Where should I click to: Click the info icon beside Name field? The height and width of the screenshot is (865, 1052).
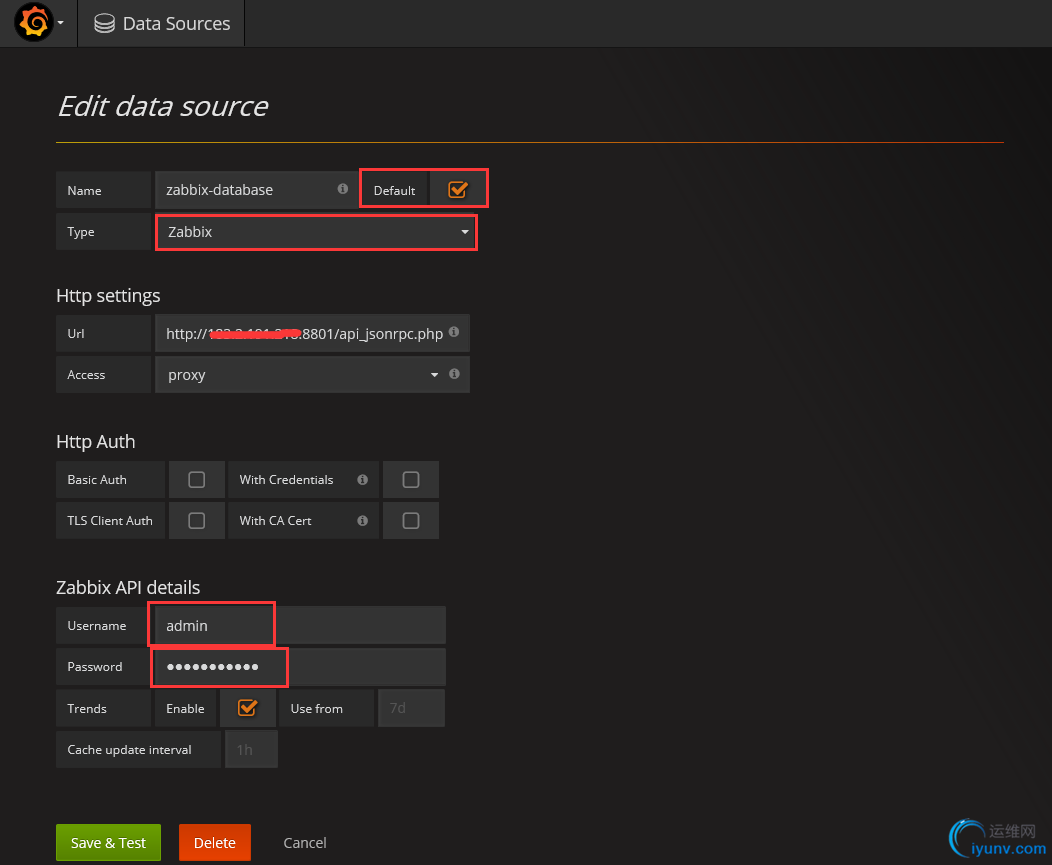pyautogui.click(x=343, y=189)
